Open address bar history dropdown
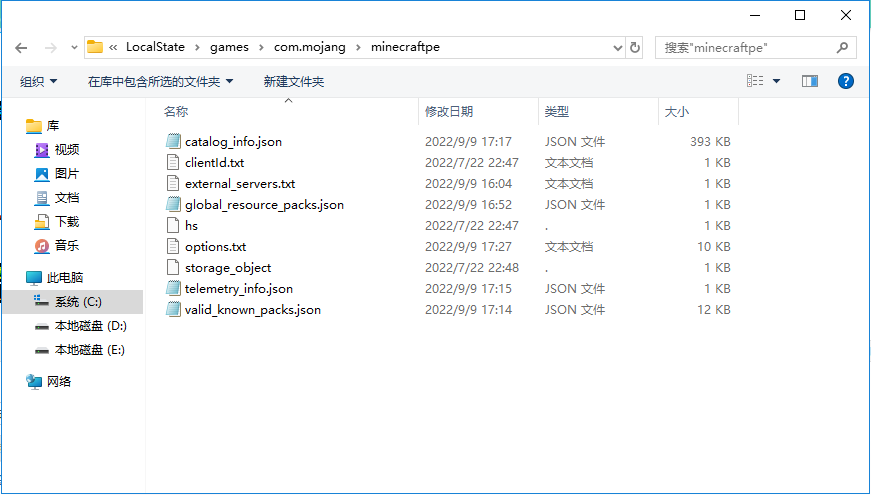This screenshot has width=871, height=495. 617,48
